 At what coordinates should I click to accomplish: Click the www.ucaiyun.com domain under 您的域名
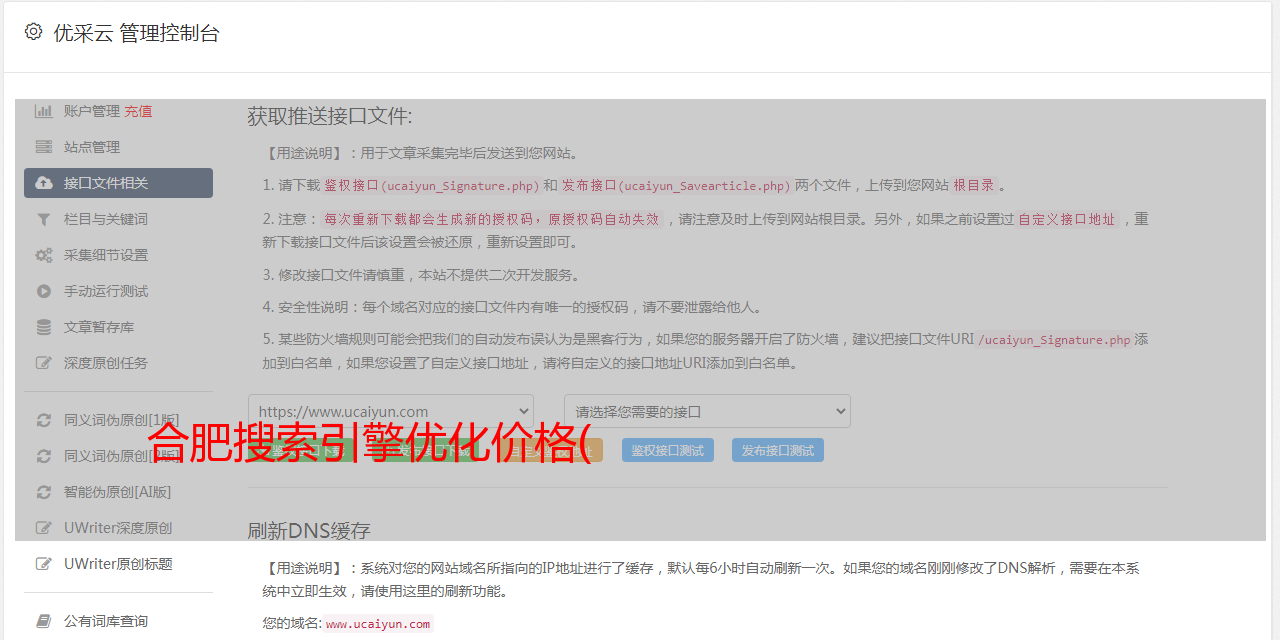(378, 624)
